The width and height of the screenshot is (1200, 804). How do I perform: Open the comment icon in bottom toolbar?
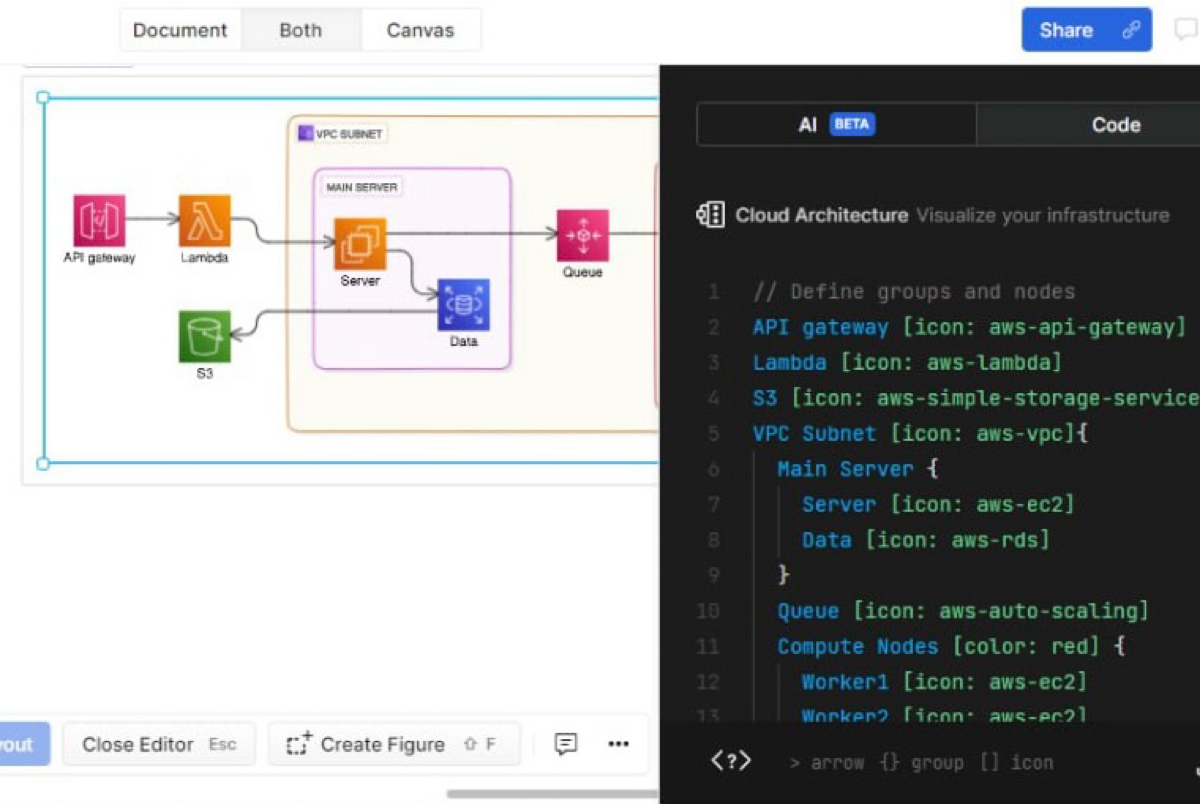tap(566, 744)
